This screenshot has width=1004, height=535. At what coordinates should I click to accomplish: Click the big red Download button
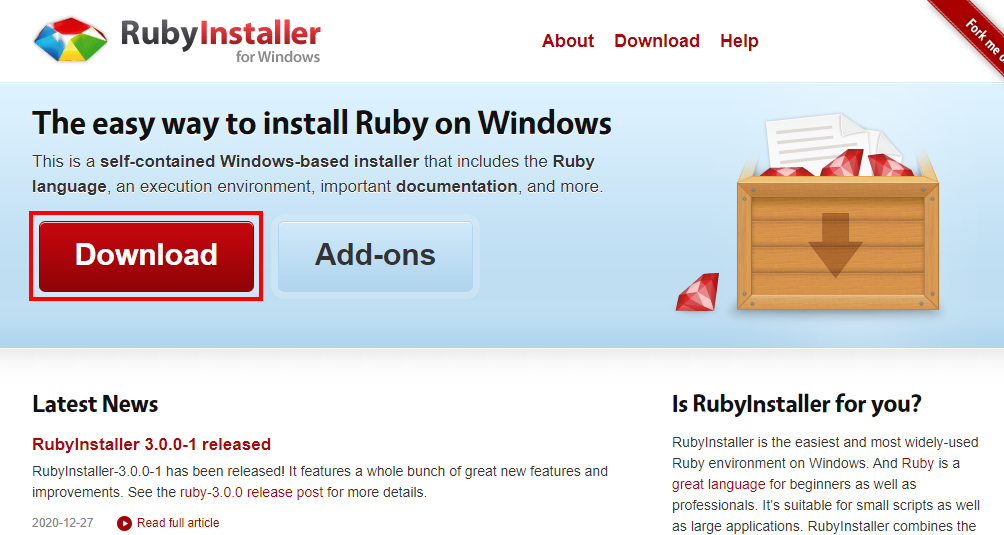[147, 256]
